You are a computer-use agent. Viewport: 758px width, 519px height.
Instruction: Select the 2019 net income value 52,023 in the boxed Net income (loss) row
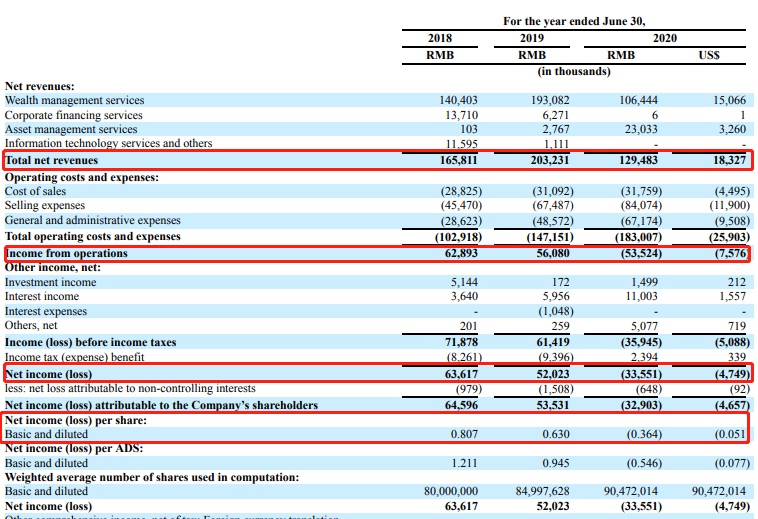pos(553,374)
